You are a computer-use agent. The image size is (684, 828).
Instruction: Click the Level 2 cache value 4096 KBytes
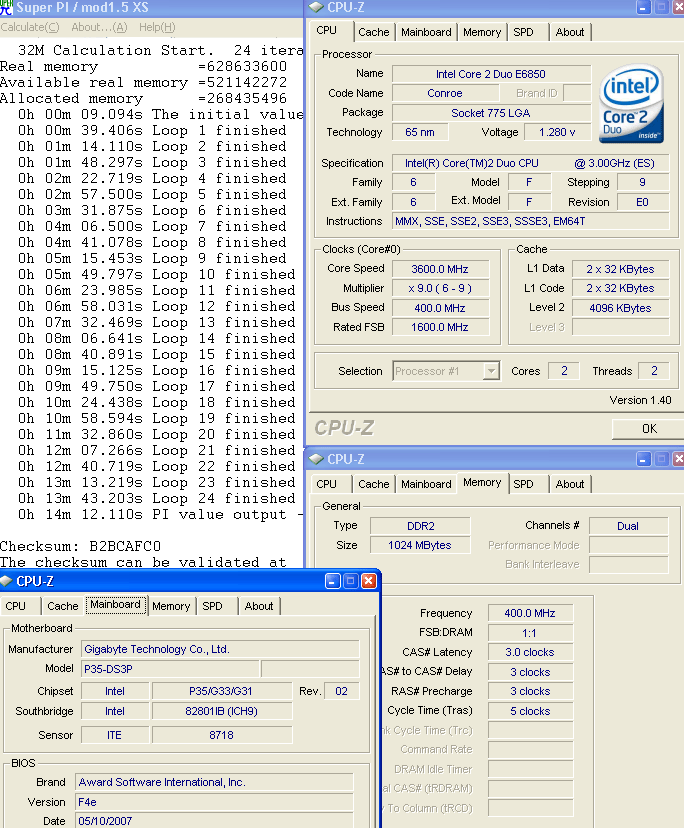pos(620,308)
